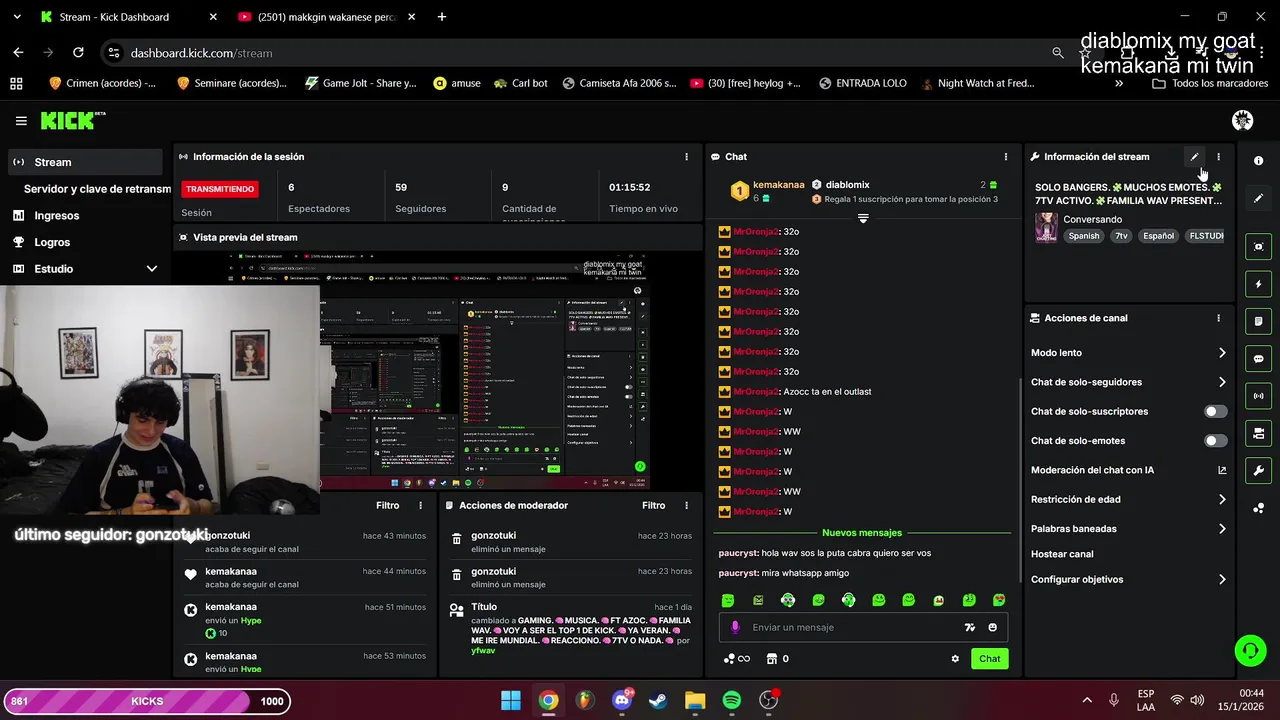Toggle the lightning bolt panel icon in right sidebar

pyautogui.click(x=1258, y=284)
